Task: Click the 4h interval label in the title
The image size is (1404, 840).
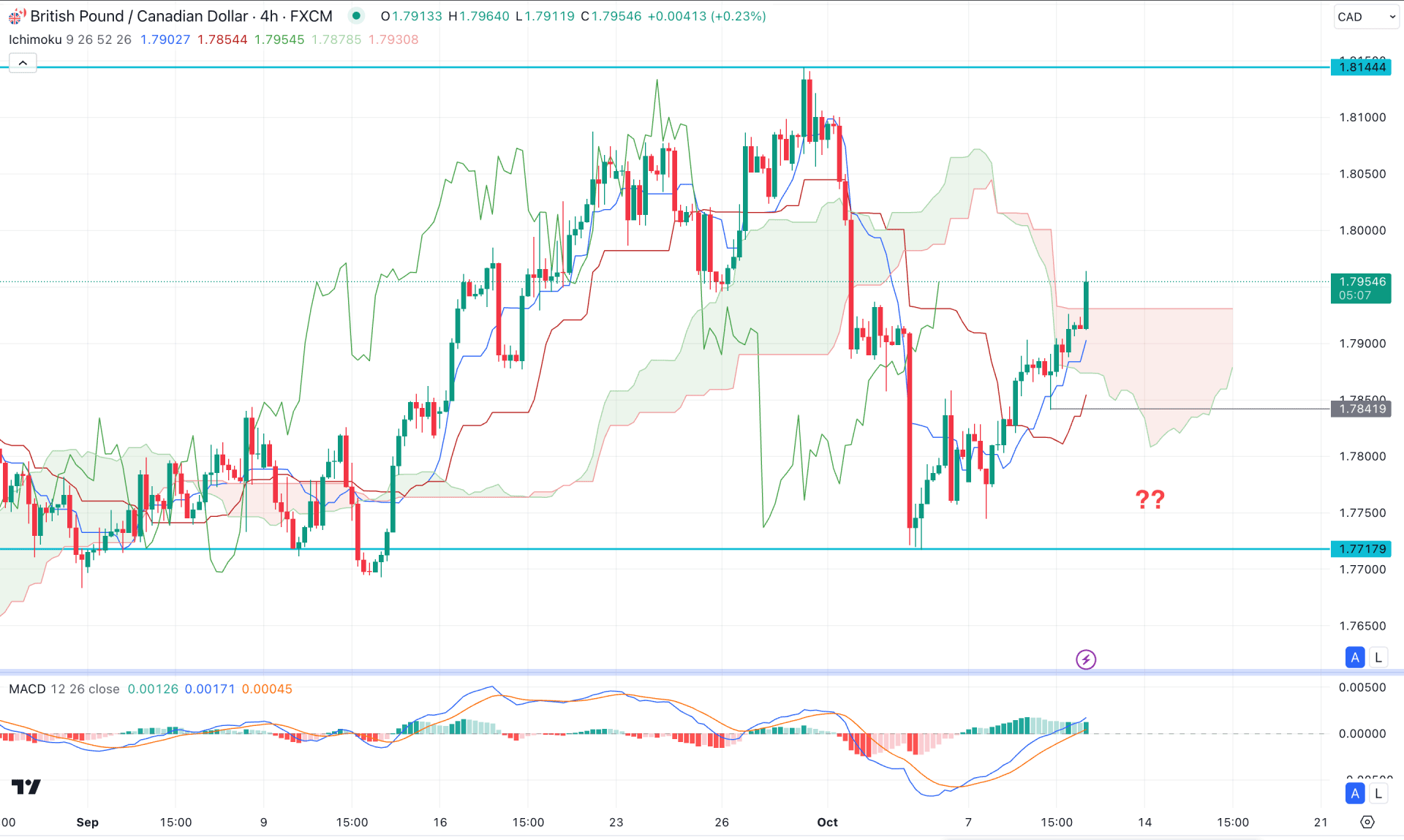Action: click(269, 16)
